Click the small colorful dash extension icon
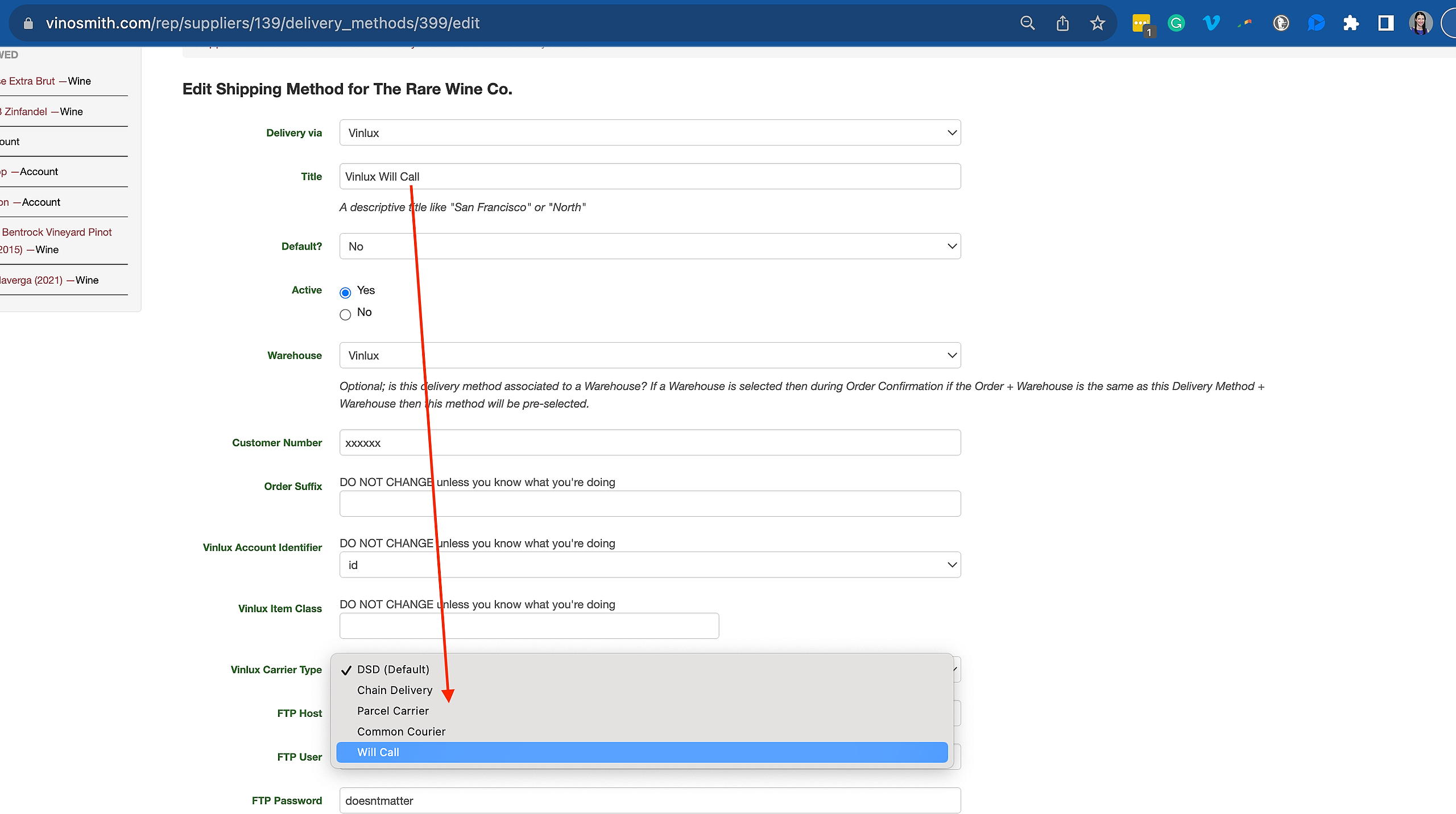Image resolution: width=1456 pixels, height=814 pixels. [x=1246, y=23]
